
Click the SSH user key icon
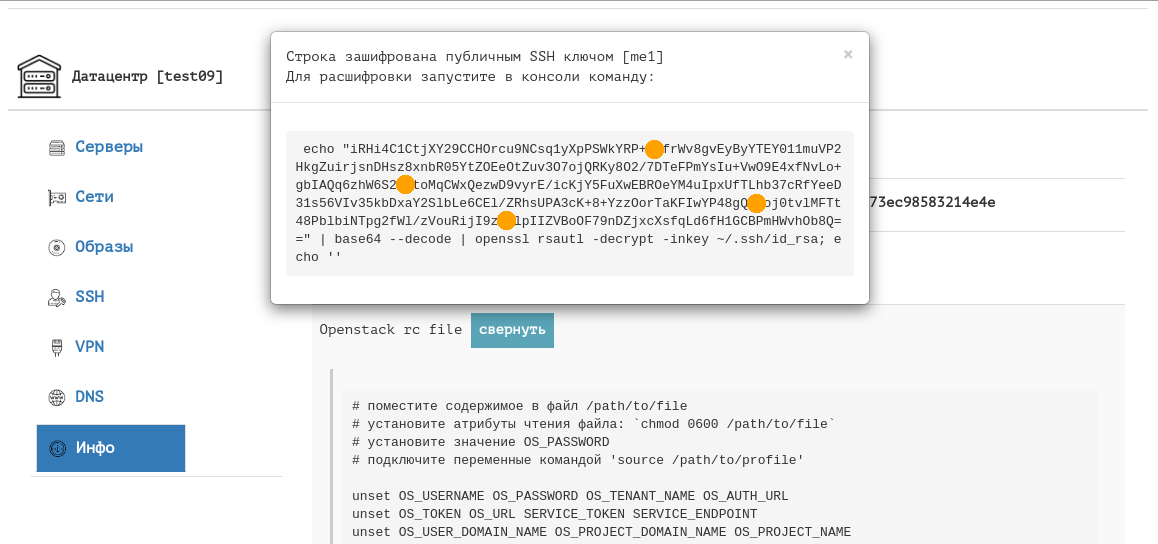point(57,298)
